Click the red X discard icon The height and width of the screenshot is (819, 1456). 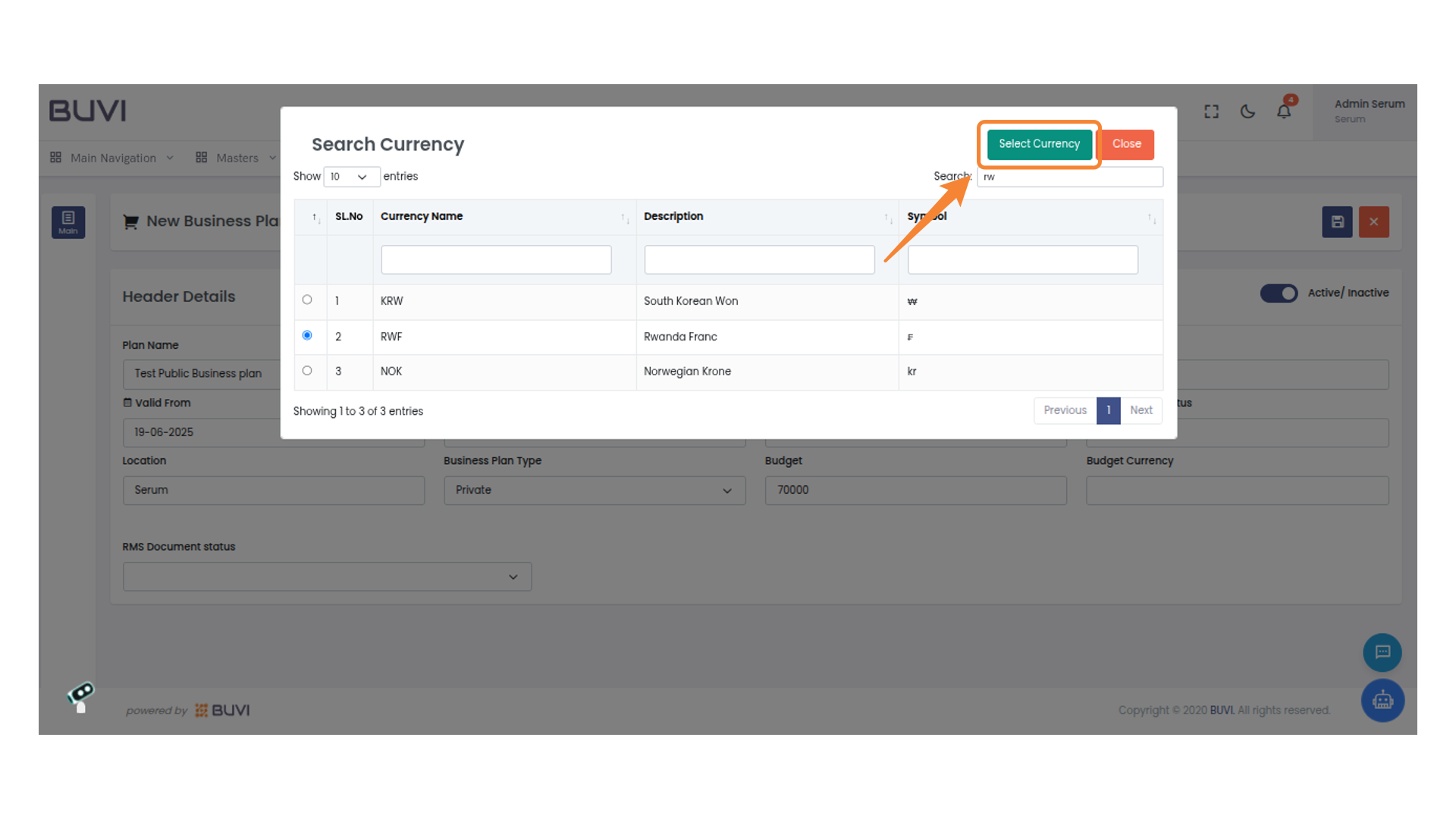[x=1373, y=221]
